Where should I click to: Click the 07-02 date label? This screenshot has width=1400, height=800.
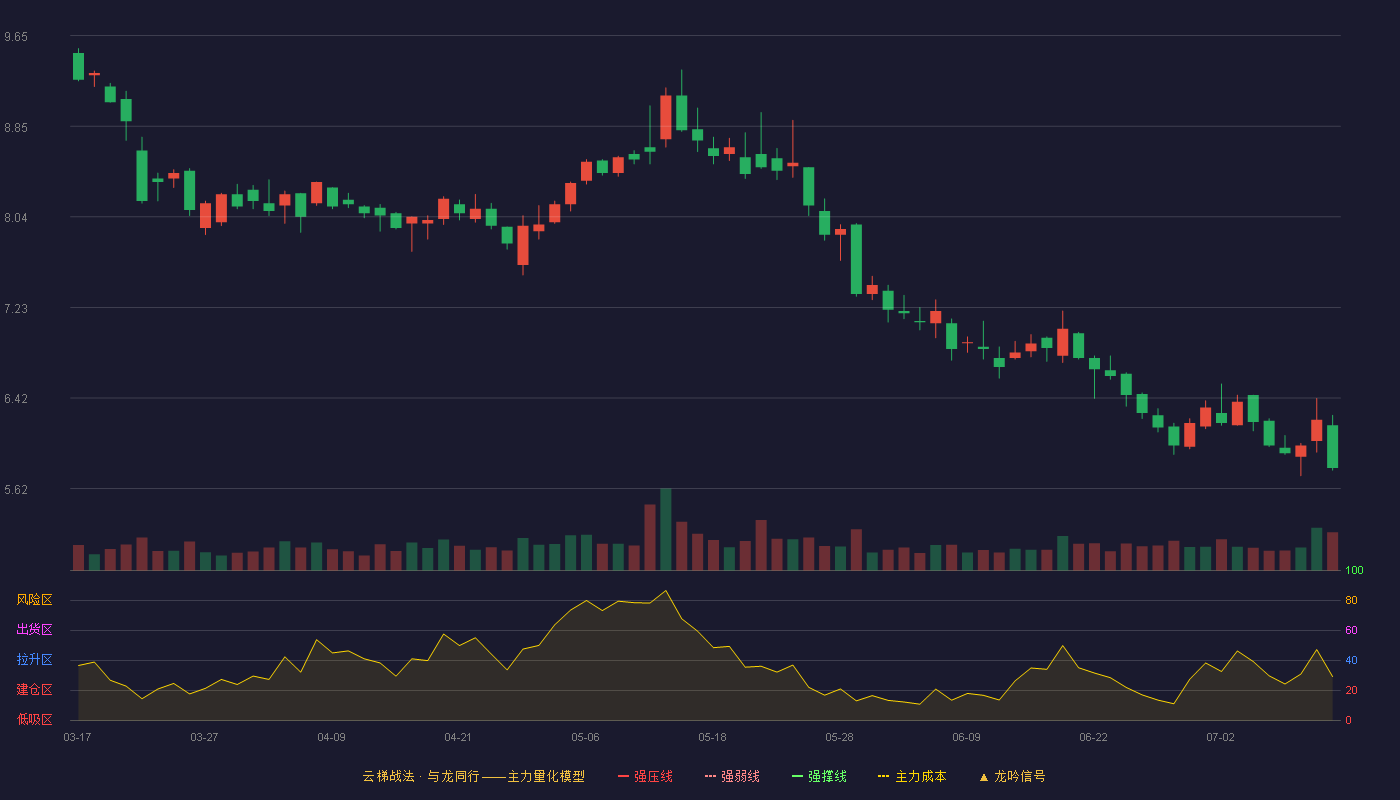(x=1220, y=737)
